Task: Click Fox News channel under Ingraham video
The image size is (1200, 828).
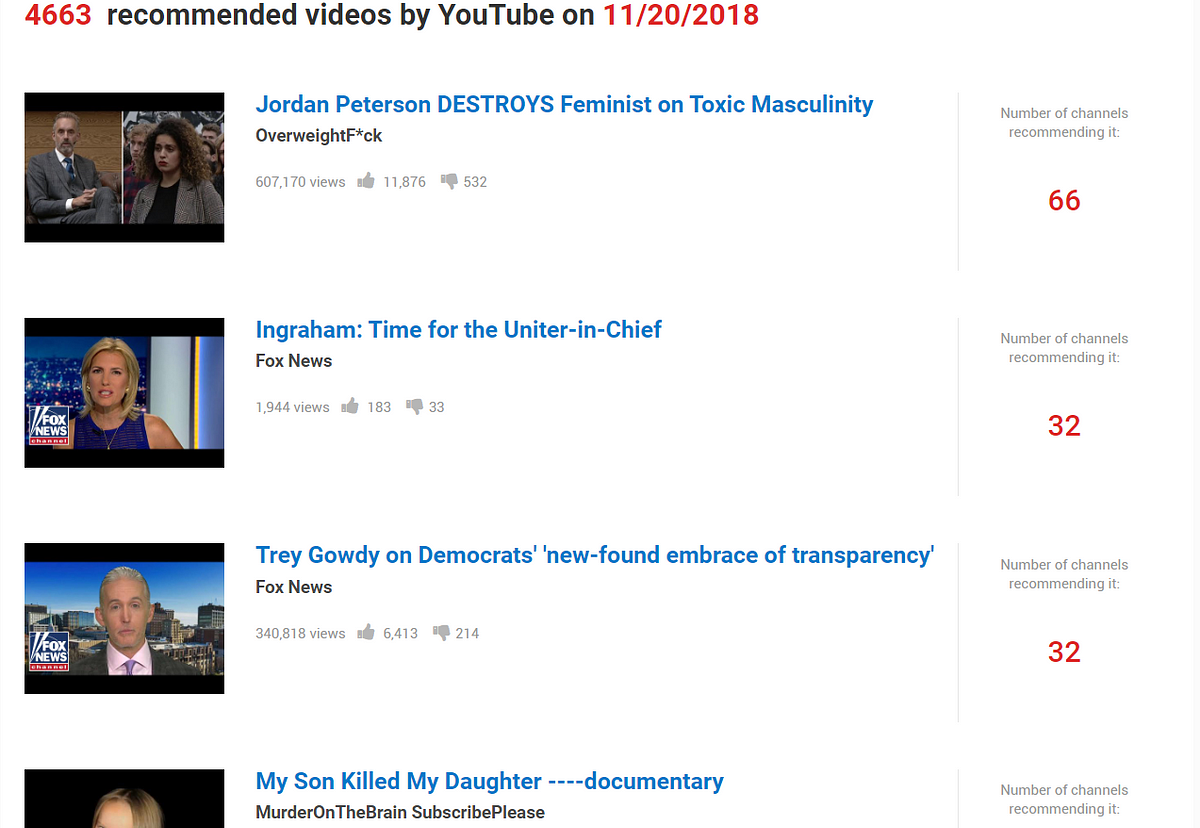Action: pos(294,361)
